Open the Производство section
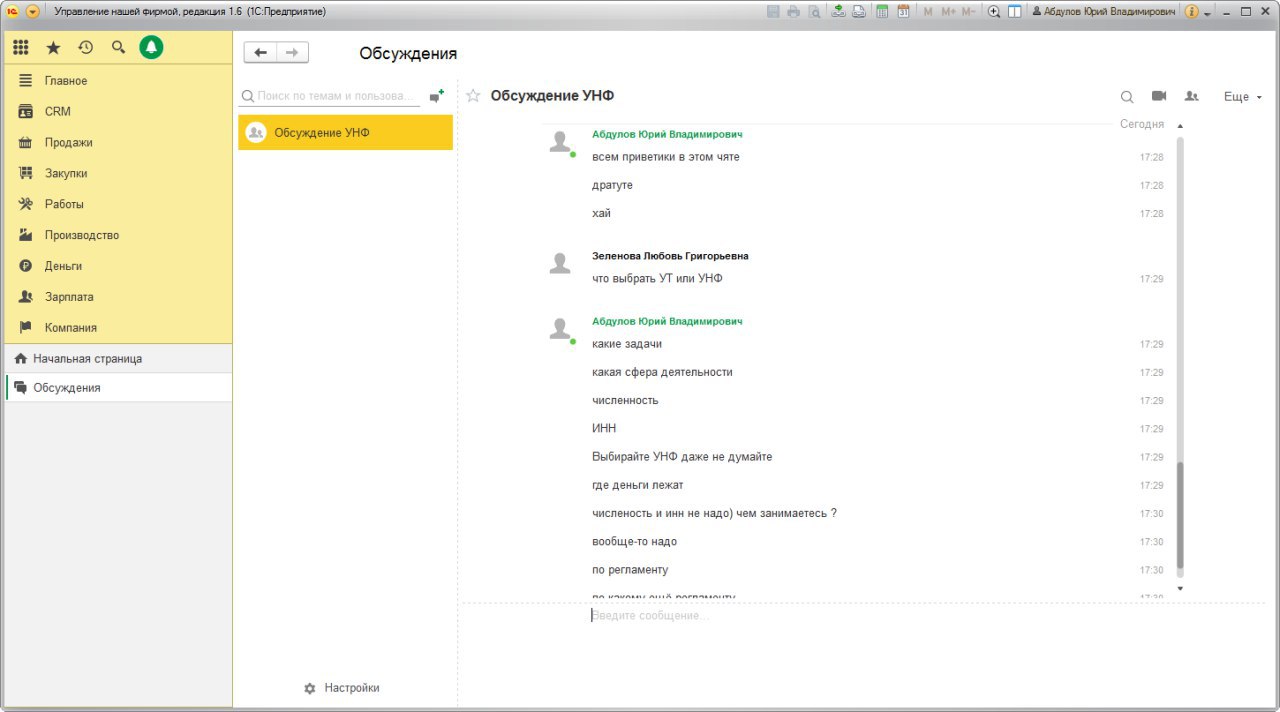This screenshot has width=1280, height=712. tap(118, 235)
